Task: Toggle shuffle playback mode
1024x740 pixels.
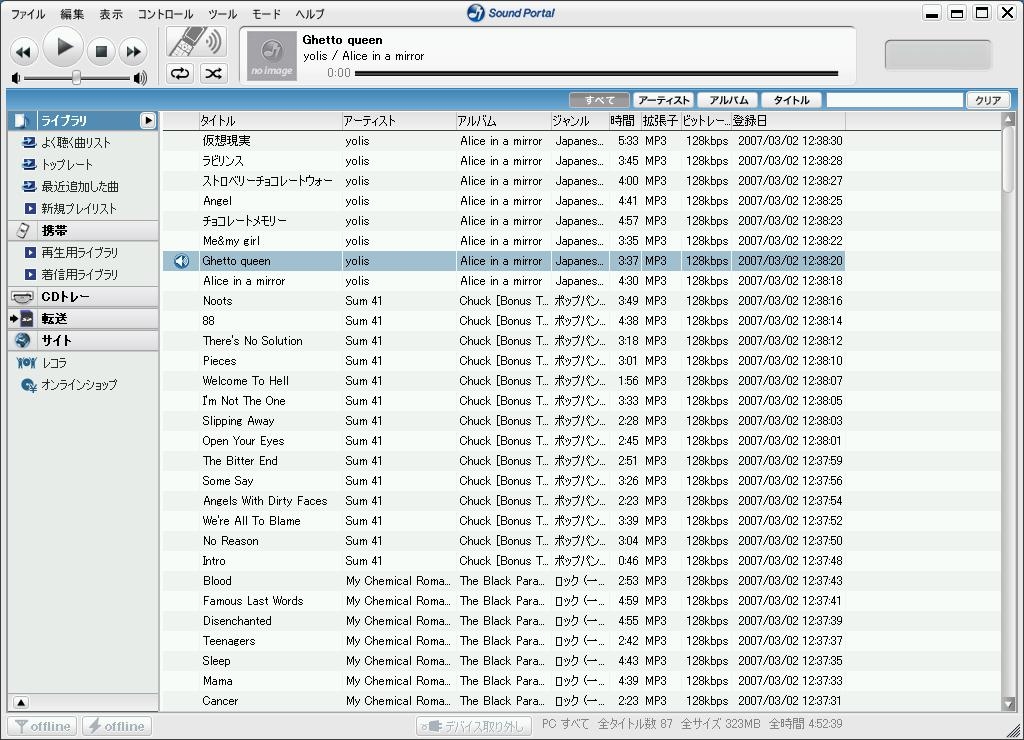Action: pyautogui.click(x=214, y=73)
